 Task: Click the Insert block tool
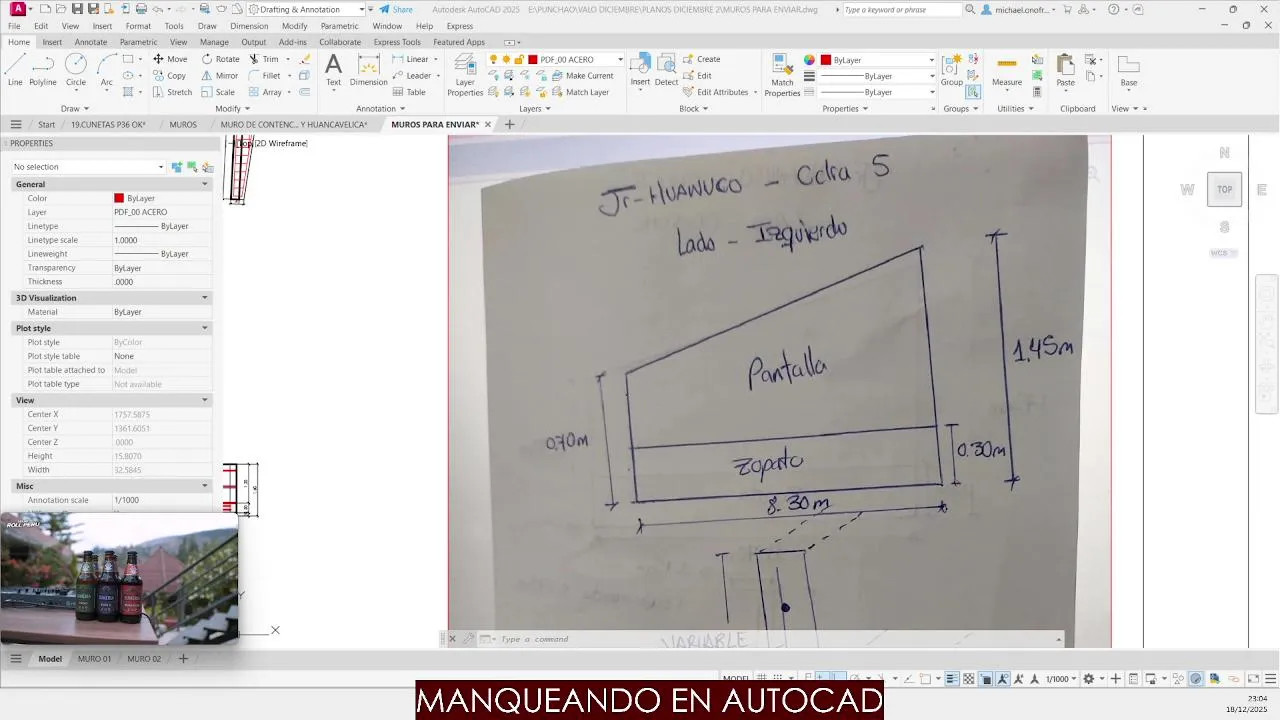point(640,70)
